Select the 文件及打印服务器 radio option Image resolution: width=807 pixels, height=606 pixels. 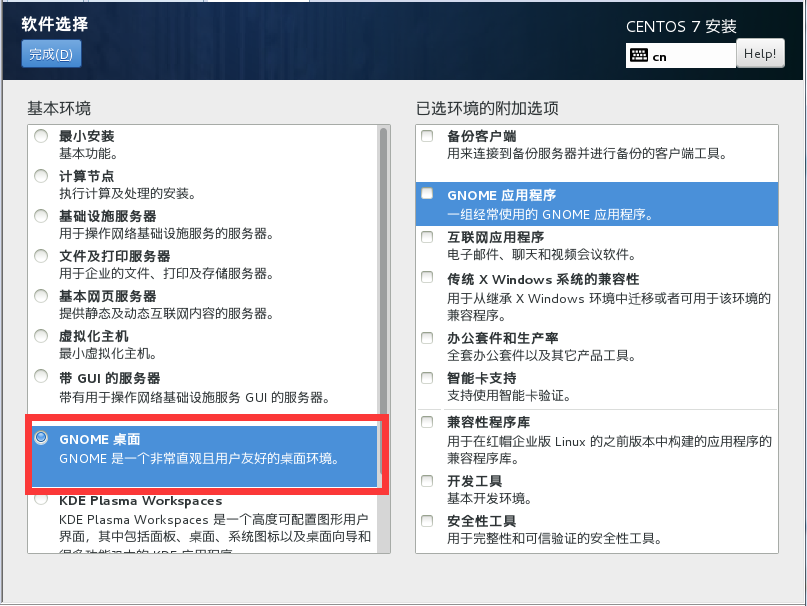(x=41, y=256)
